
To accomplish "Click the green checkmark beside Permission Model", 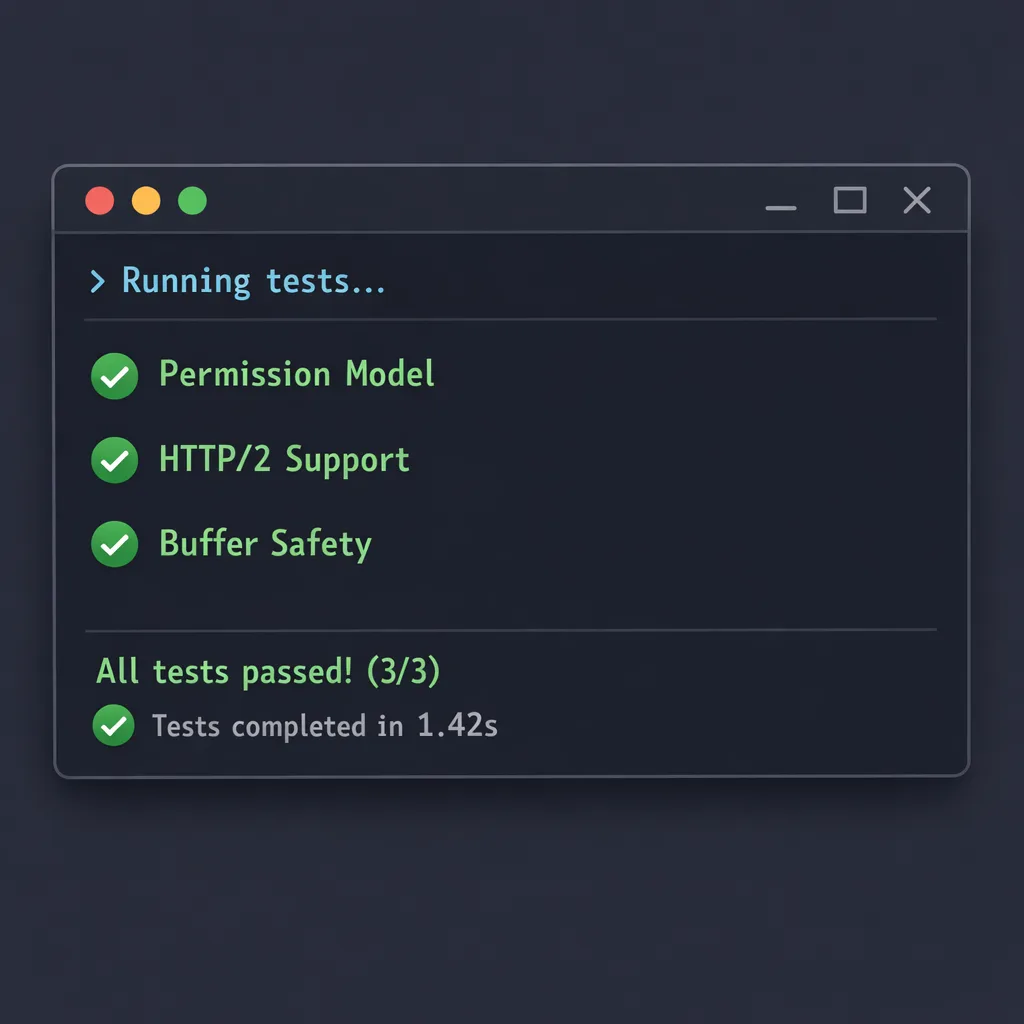I will click(113, 375).
